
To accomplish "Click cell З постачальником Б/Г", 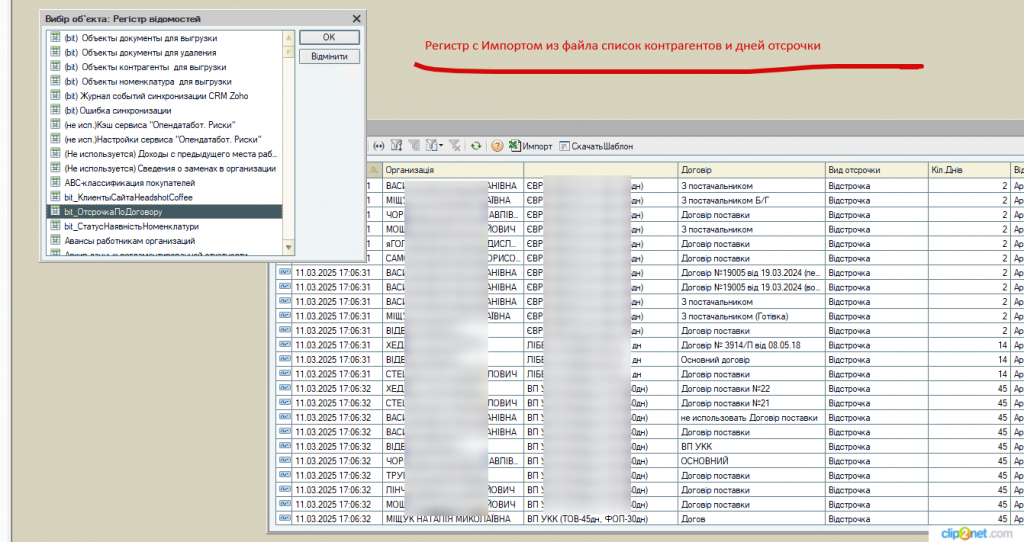I will pos(751,200).
